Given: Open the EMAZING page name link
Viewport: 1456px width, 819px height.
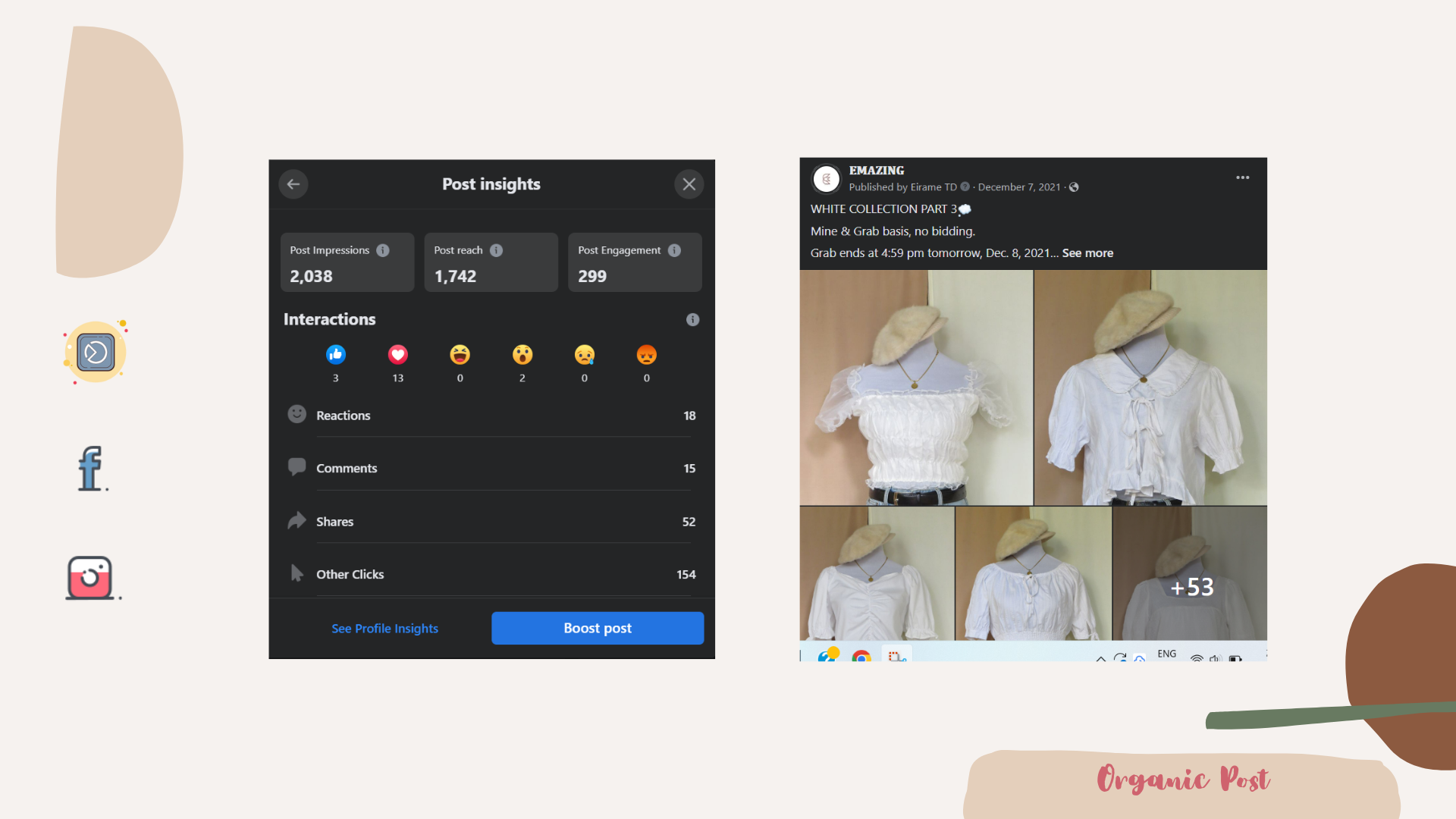Looking at the screenshot, I should click(877, 171).
